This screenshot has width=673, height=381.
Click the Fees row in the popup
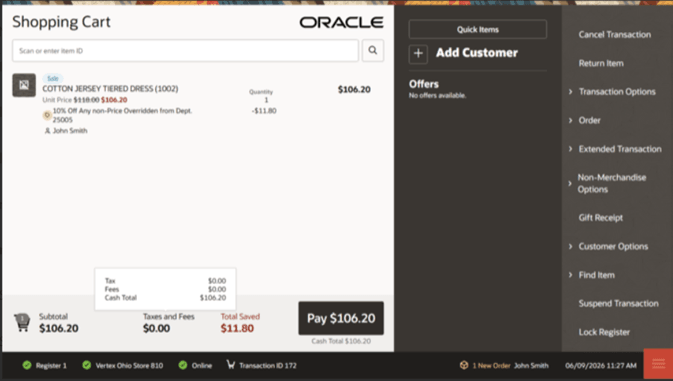[x=165, y=289]
